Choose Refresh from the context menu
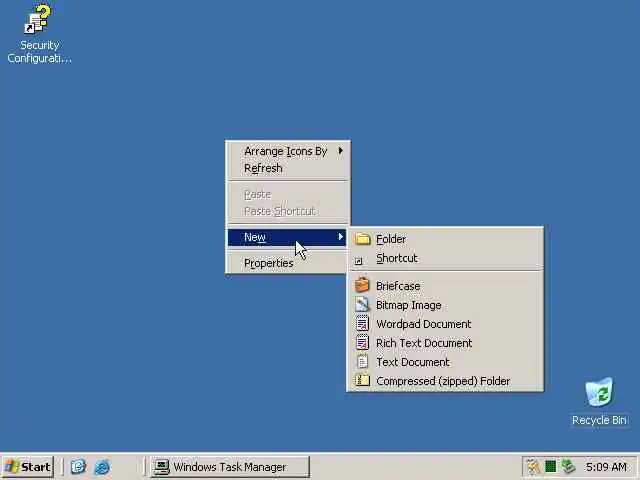The image size is (640, 480). [287, 168]
